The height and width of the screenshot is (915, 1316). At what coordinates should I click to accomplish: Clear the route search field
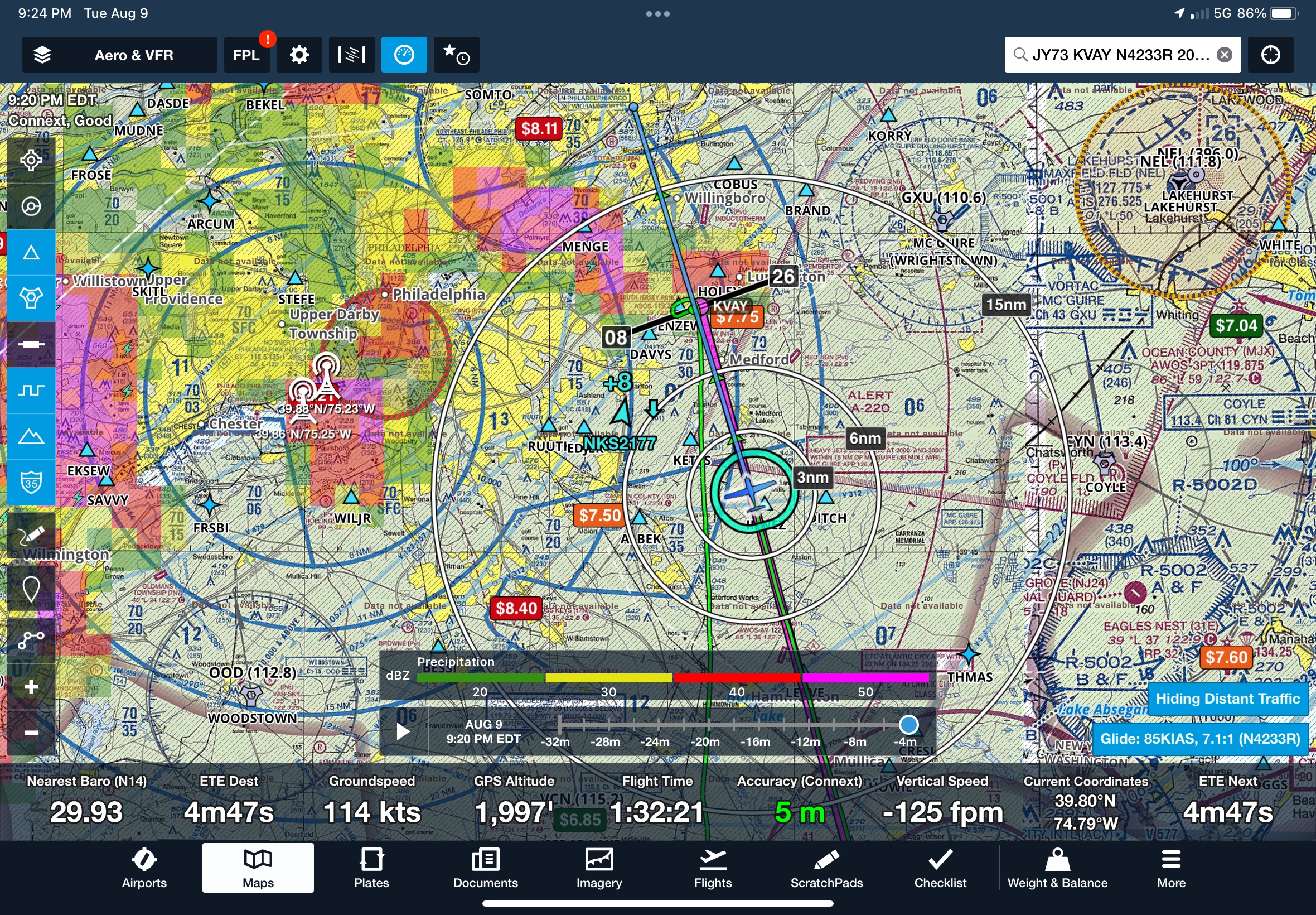click(1225, 55)
